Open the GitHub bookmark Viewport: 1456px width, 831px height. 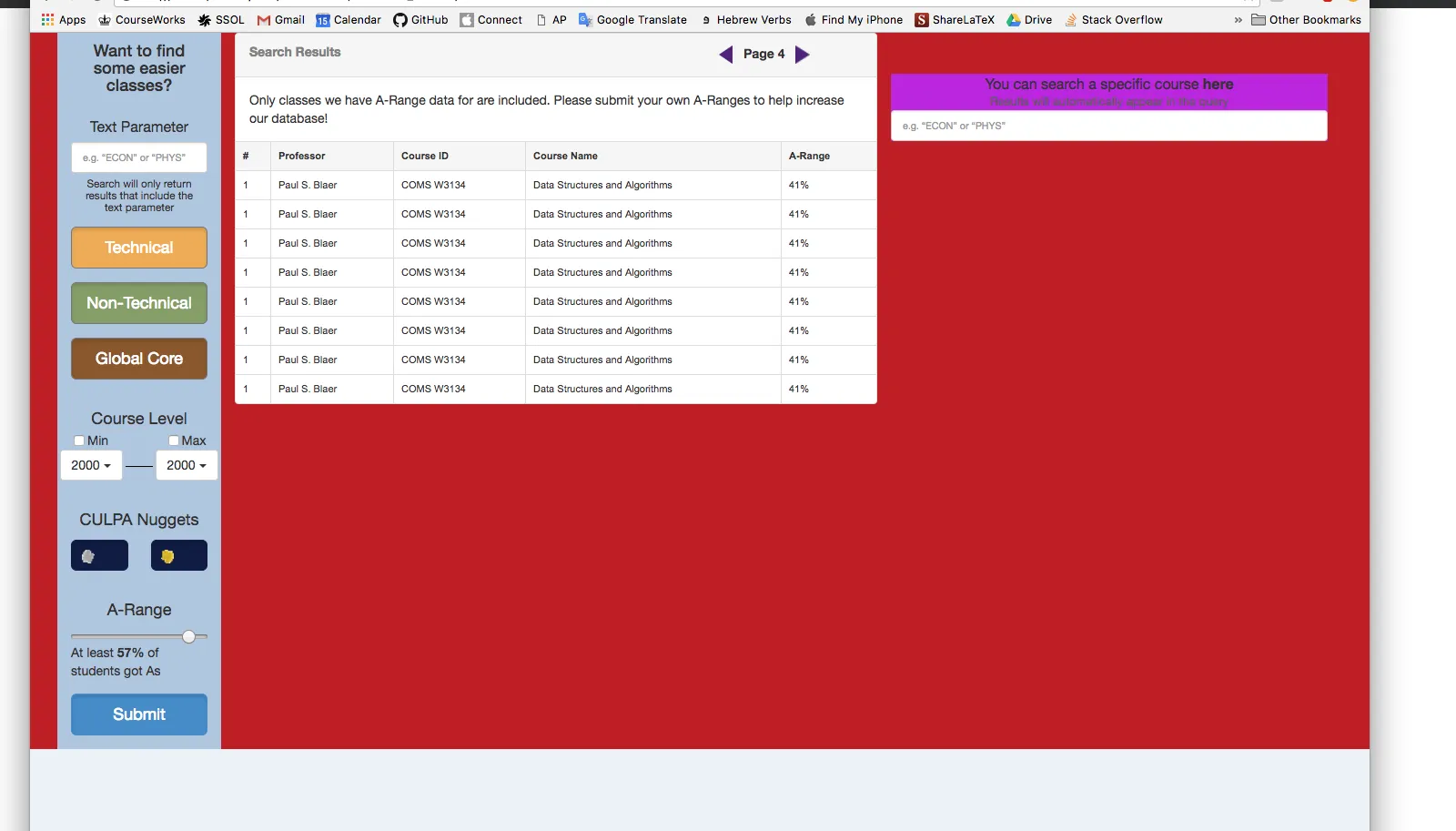click(x=420, y=19)
